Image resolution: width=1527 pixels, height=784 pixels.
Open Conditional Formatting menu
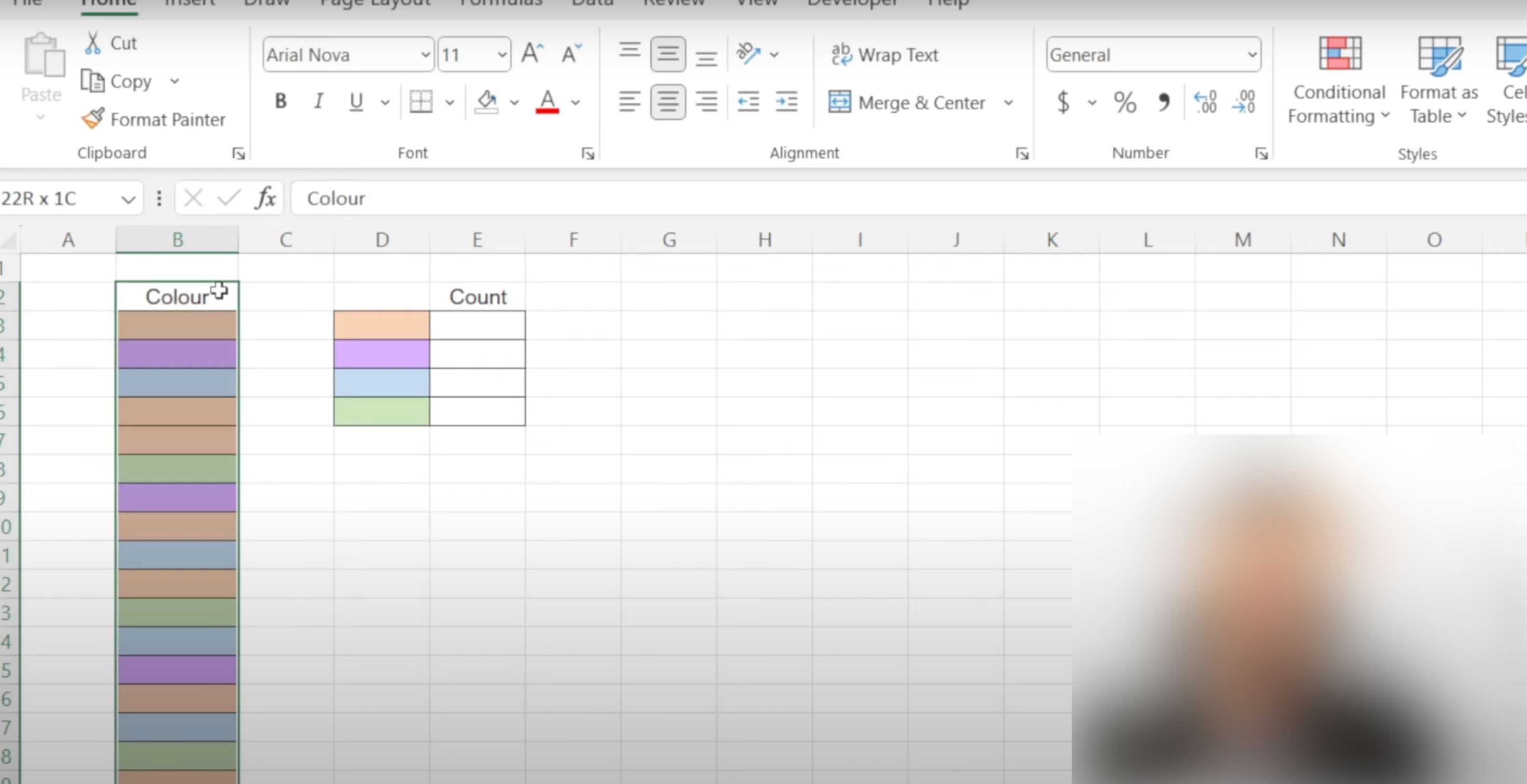tap(1339, 79)
